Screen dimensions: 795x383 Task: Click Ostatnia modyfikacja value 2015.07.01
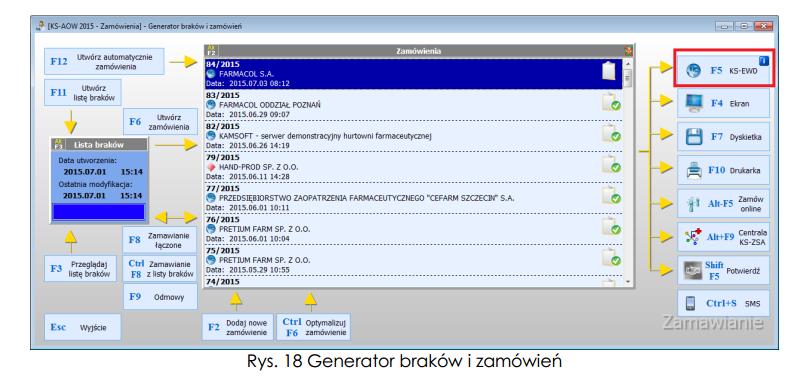85,195
